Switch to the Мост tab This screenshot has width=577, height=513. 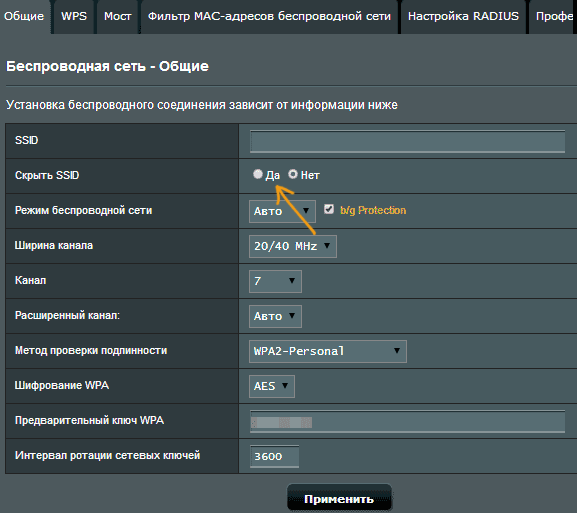coord(117,17)
